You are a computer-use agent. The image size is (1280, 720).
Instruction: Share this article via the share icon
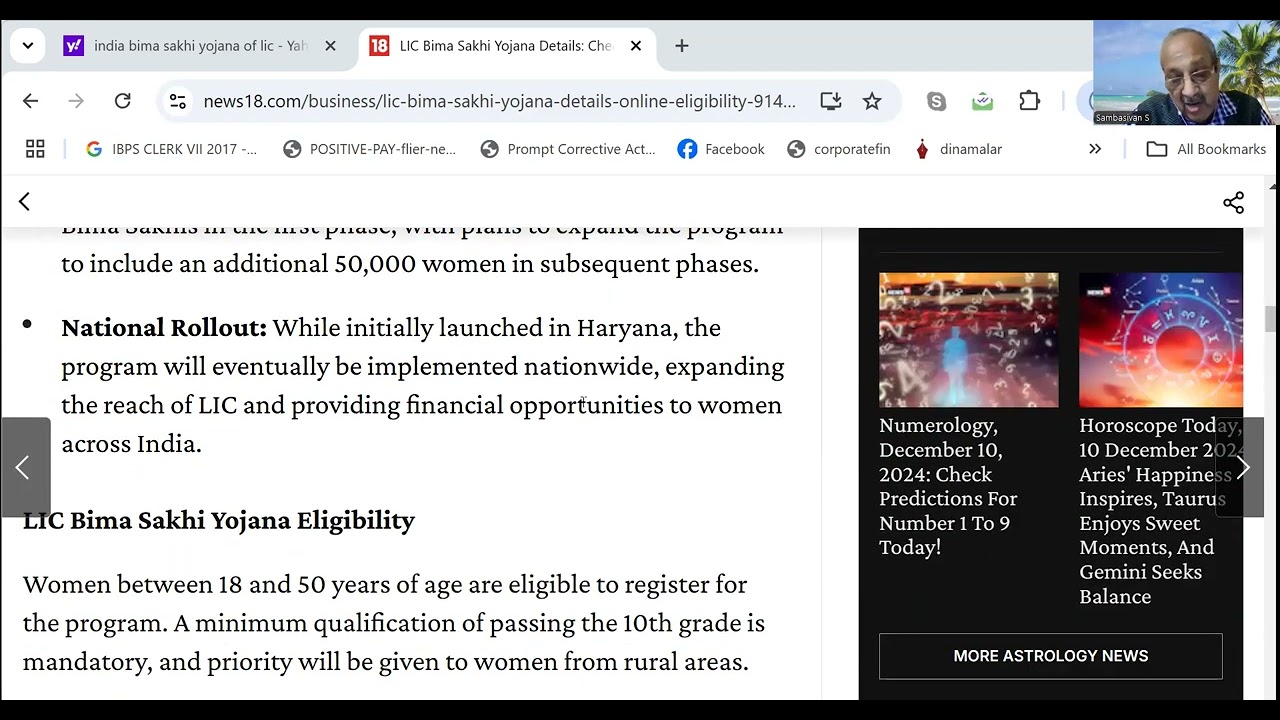[1233, 202]
